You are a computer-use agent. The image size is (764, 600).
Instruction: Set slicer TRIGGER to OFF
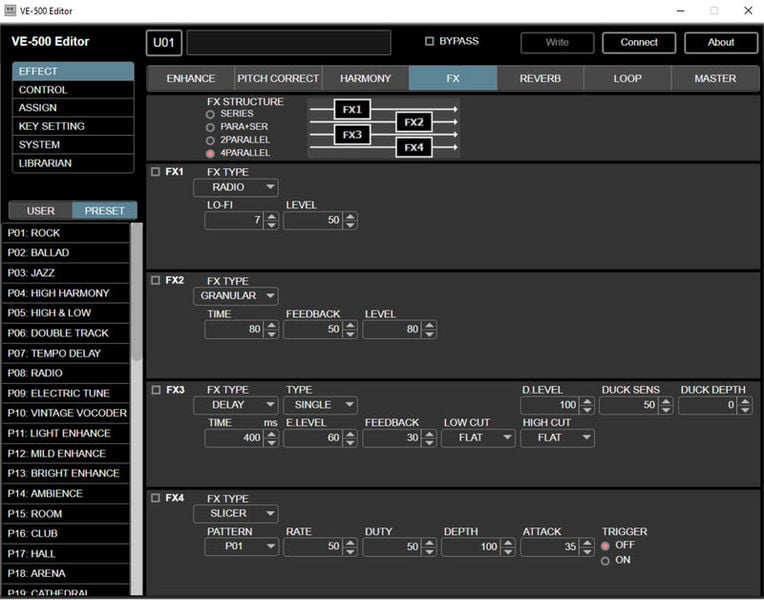tap(605, 545)
